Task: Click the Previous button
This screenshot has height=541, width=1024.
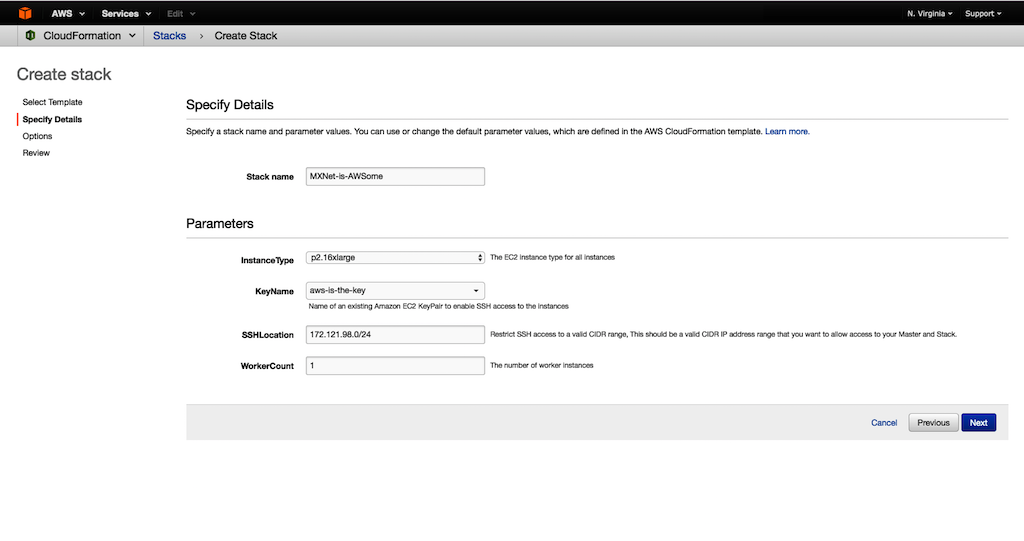Action: point(933,423)
